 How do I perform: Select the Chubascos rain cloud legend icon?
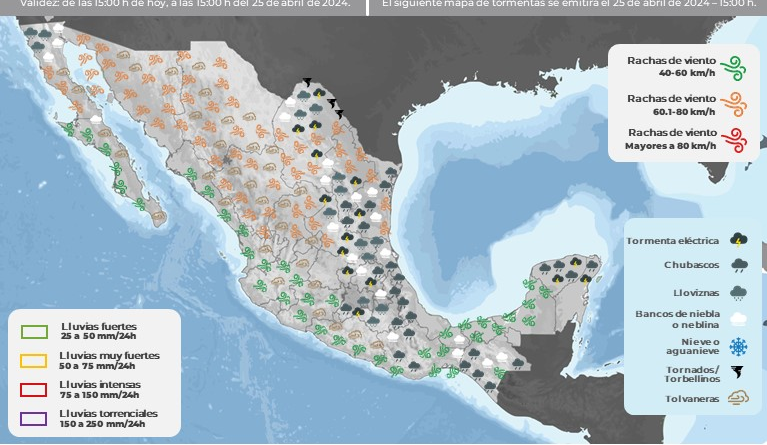[738, 266]
